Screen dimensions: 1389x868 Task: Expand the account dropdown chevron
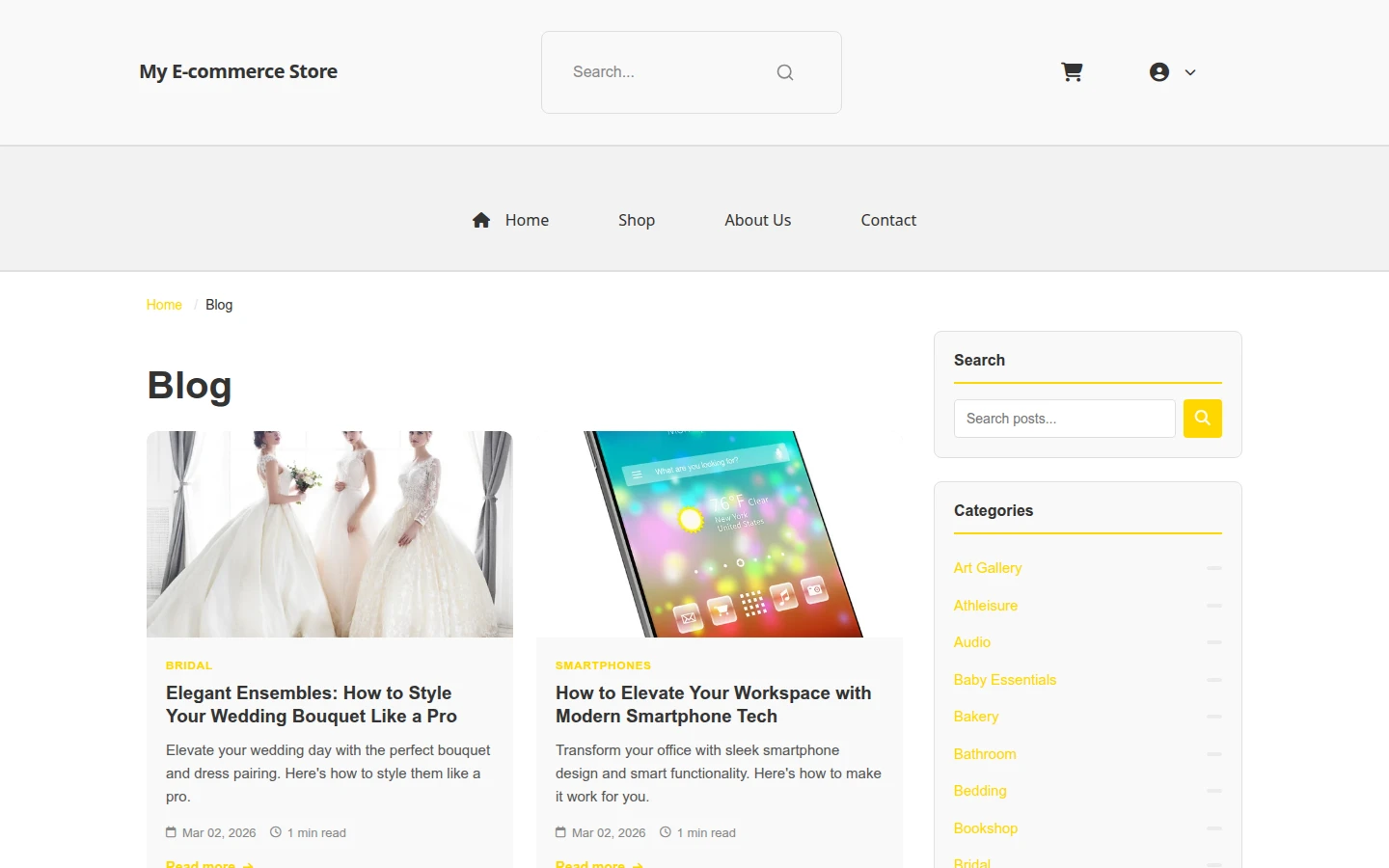[x=1190, y=72]
